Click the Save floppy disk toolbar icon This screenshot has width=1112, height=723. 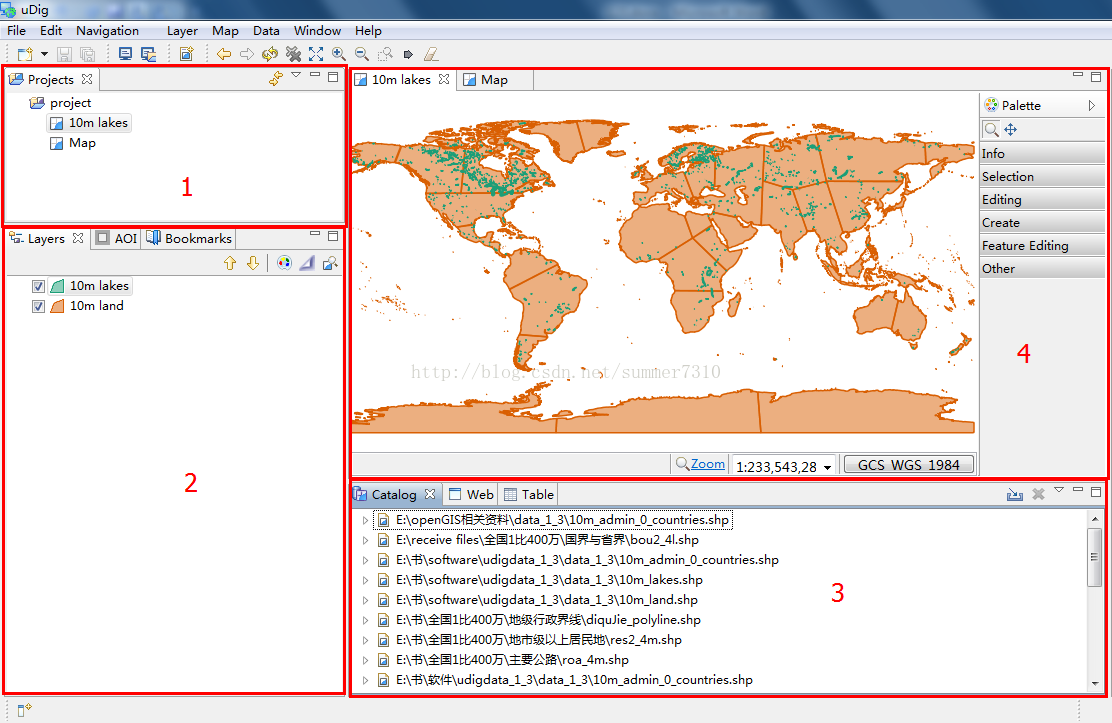click(x=65, y=54)
